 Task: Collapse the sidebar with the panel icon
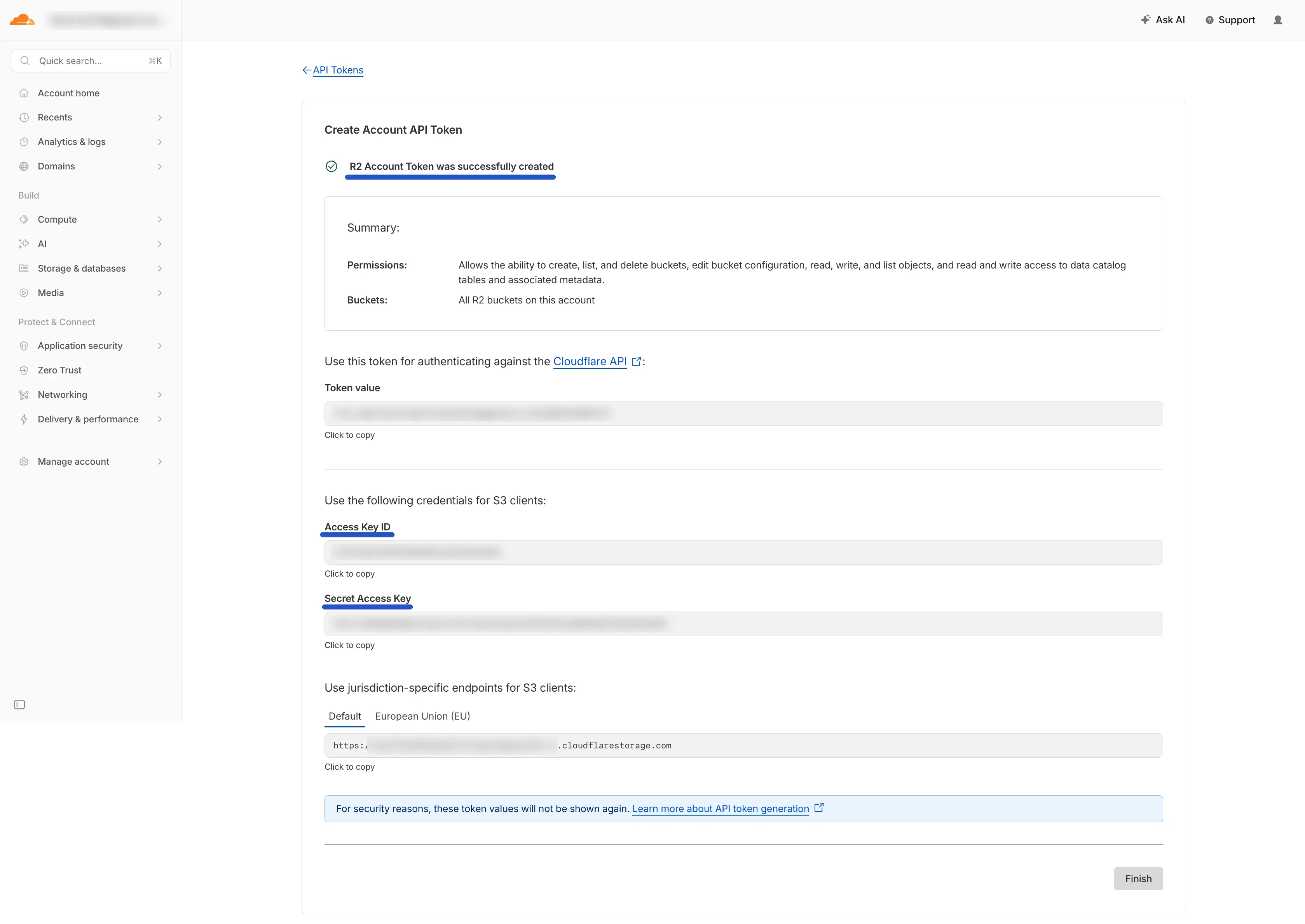coord(20,704)
